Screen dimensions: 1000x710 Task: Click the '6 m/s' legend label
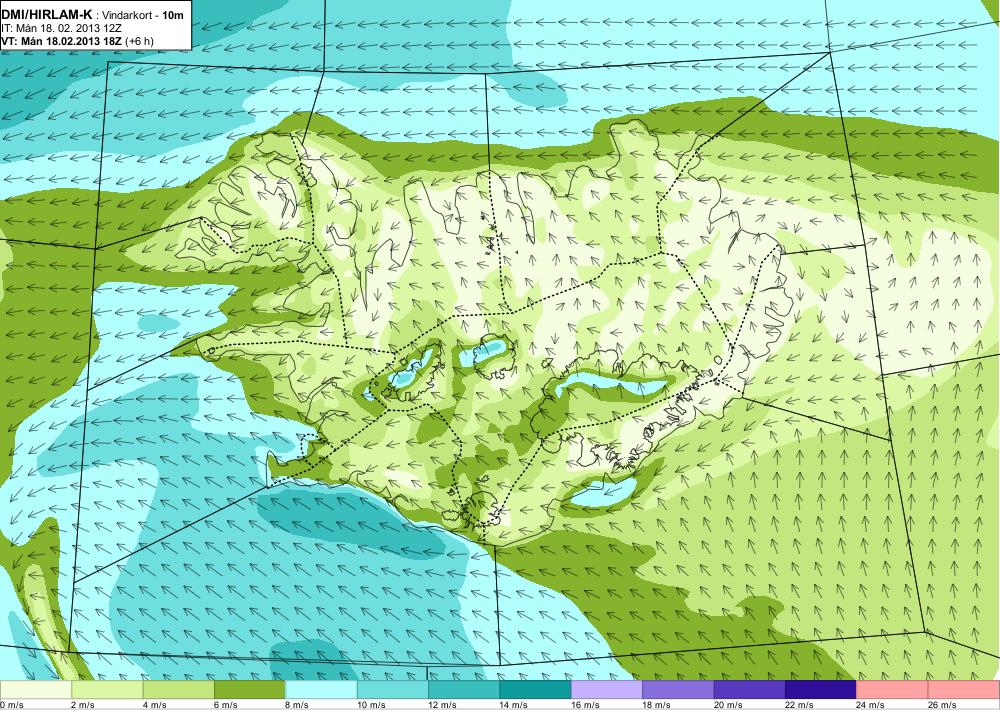pyautogui.click(x=226, y=705)
